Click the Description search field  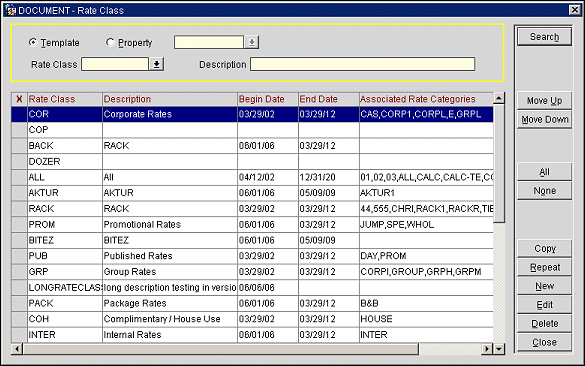tap(363, 64)
